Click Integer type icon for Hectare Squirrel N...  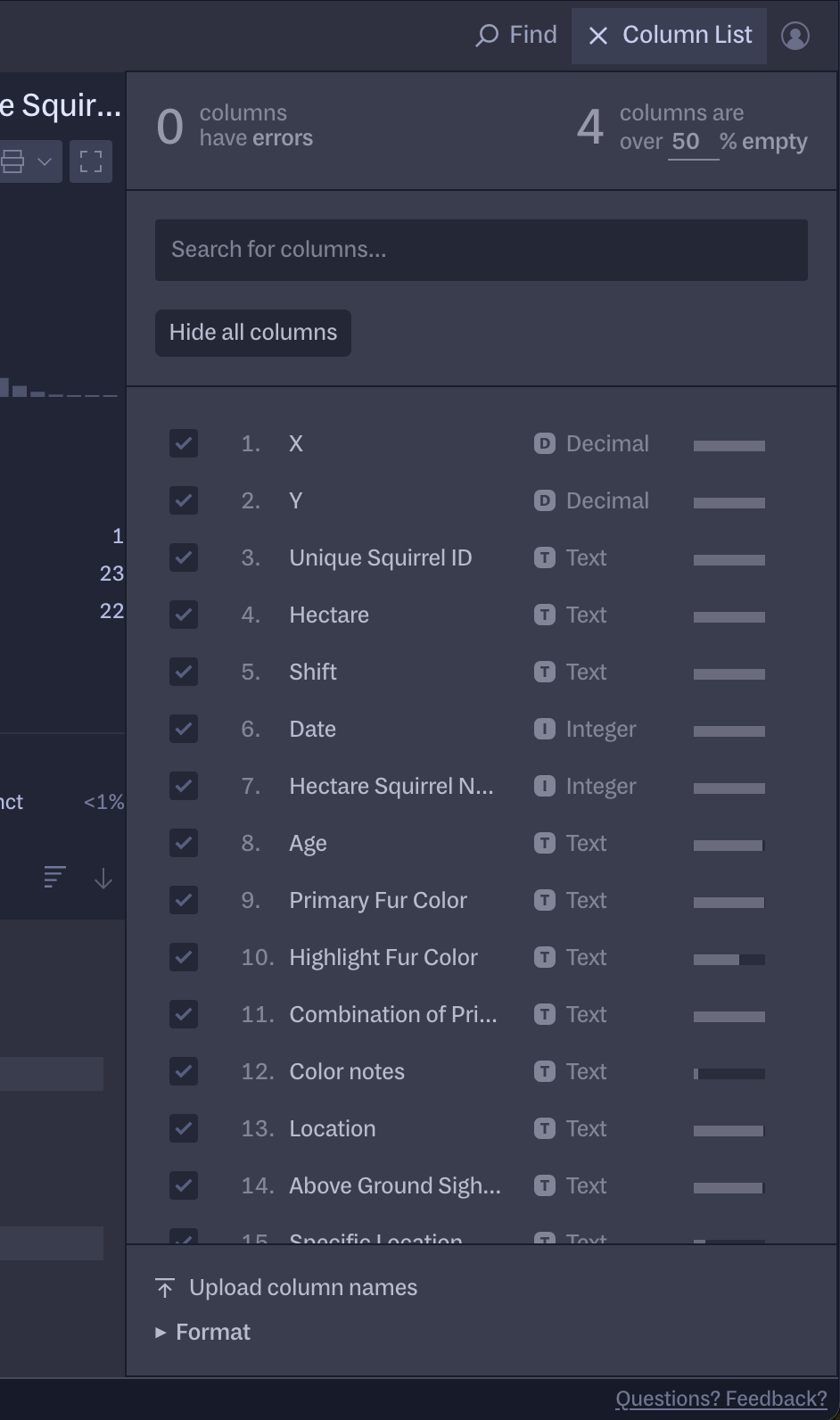click(545, 786)
